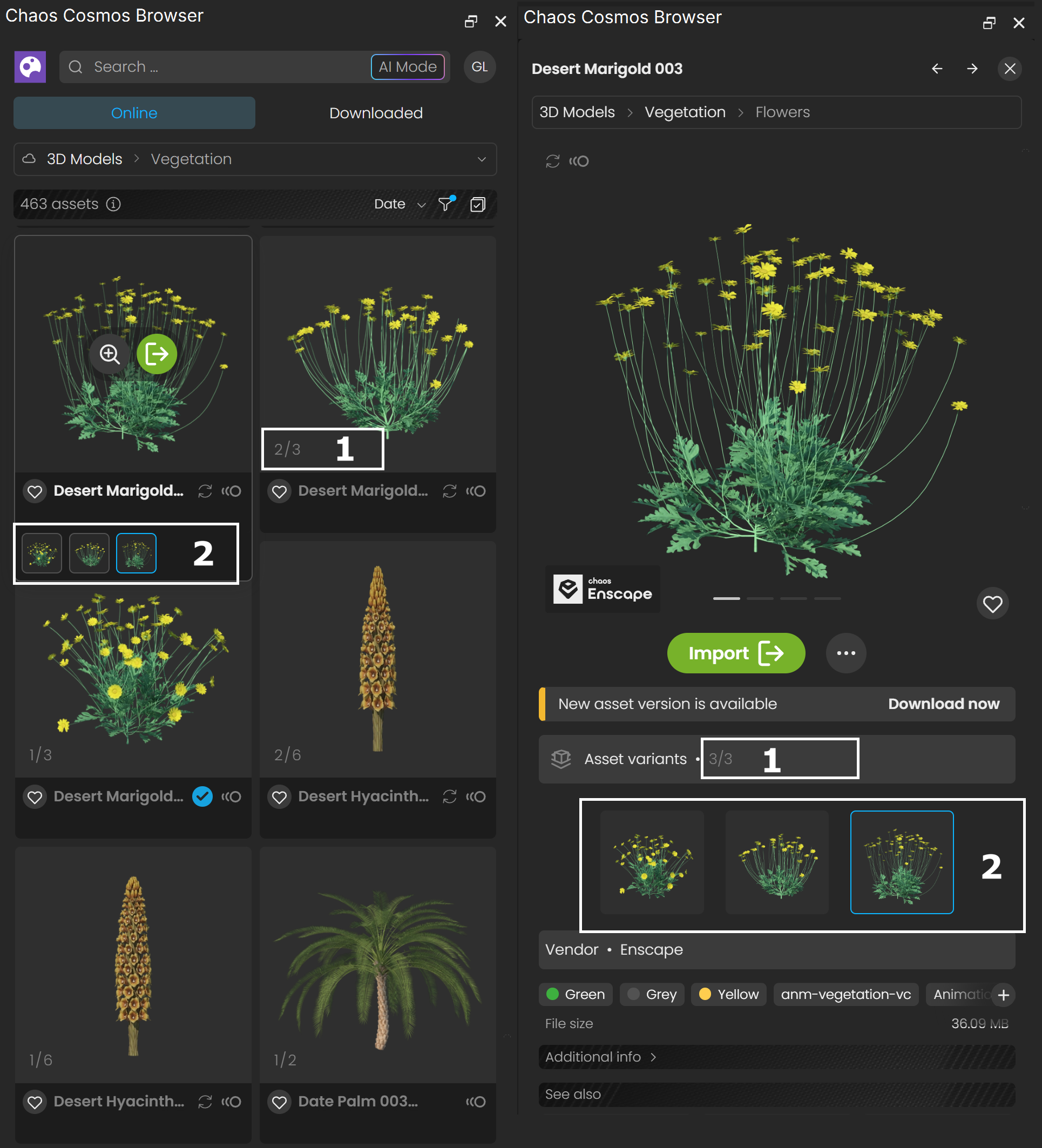Go to next asset with the right arrow

pos(972,69)
